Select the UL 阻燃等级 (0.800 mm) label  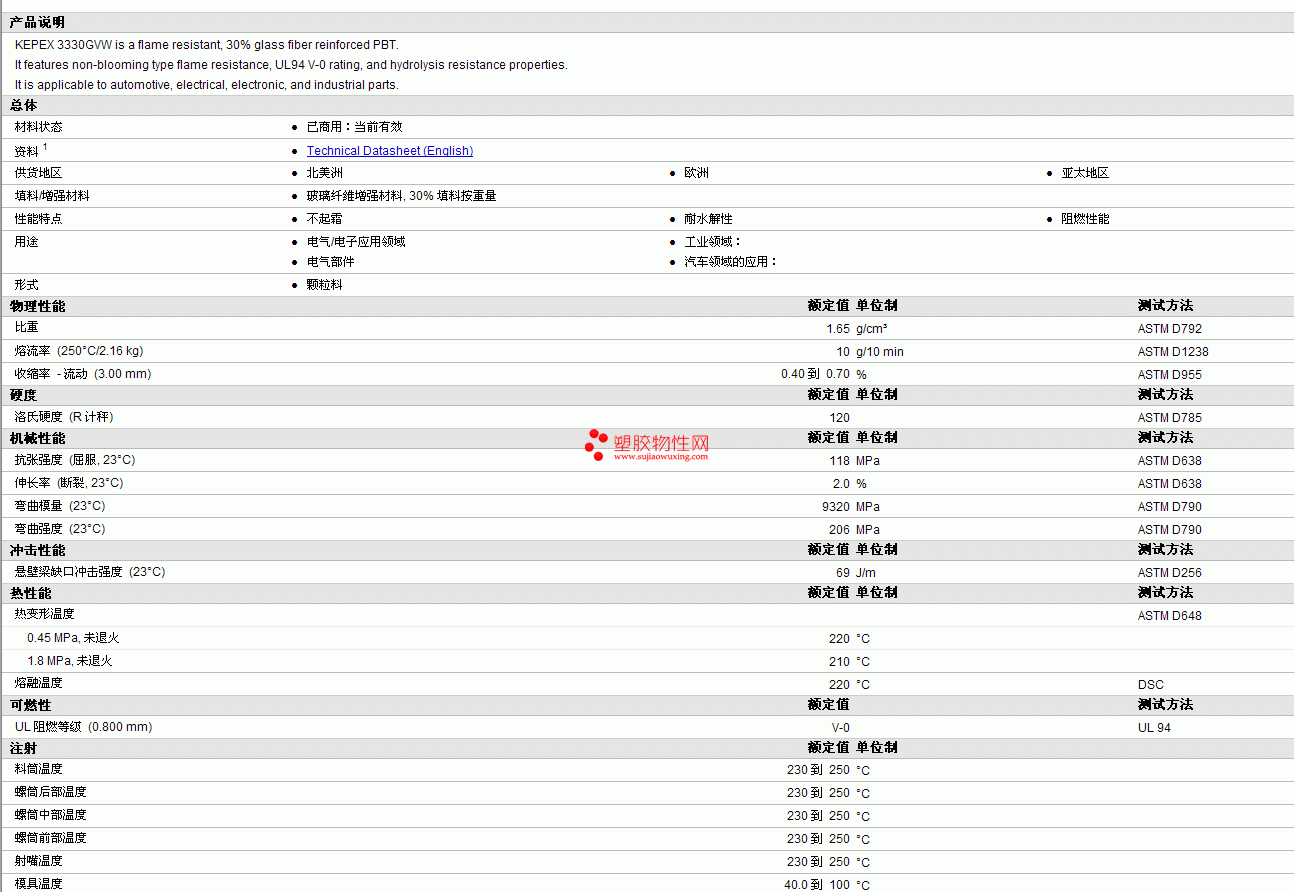pyautogui.click(x=84, y=727)
